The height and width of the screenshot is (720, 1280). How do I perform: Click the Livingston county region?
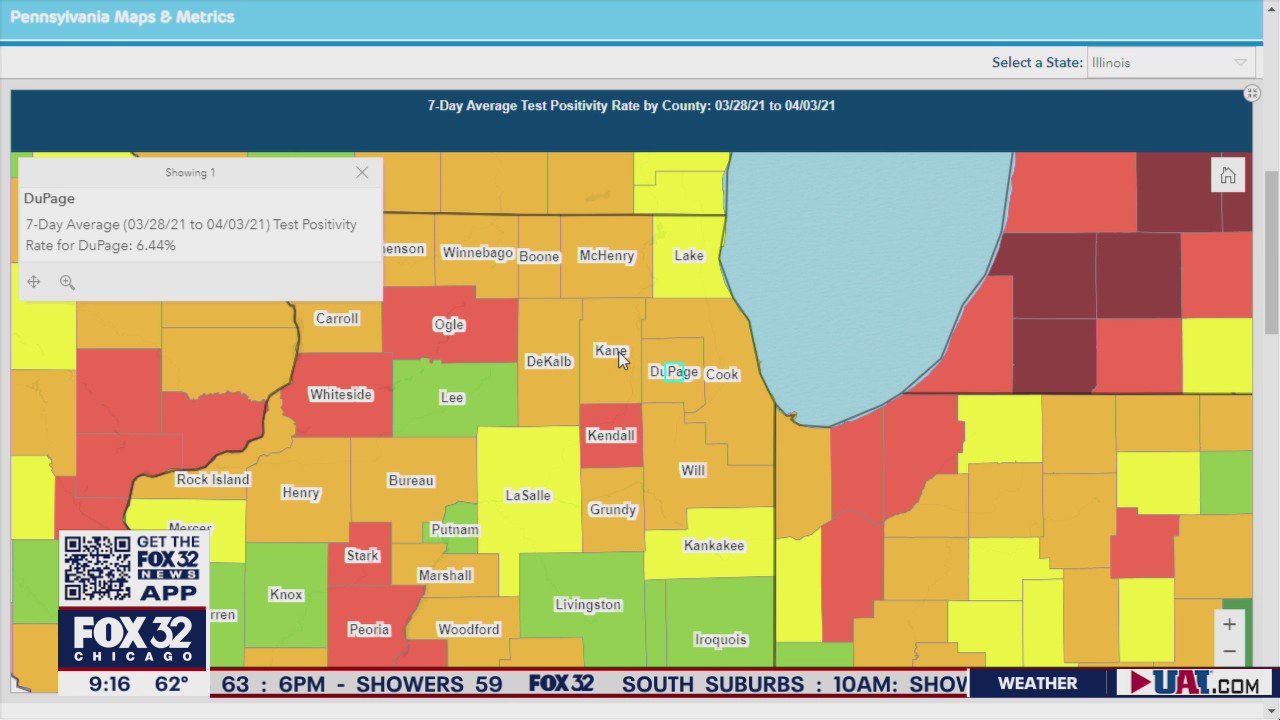click(588, 605)
